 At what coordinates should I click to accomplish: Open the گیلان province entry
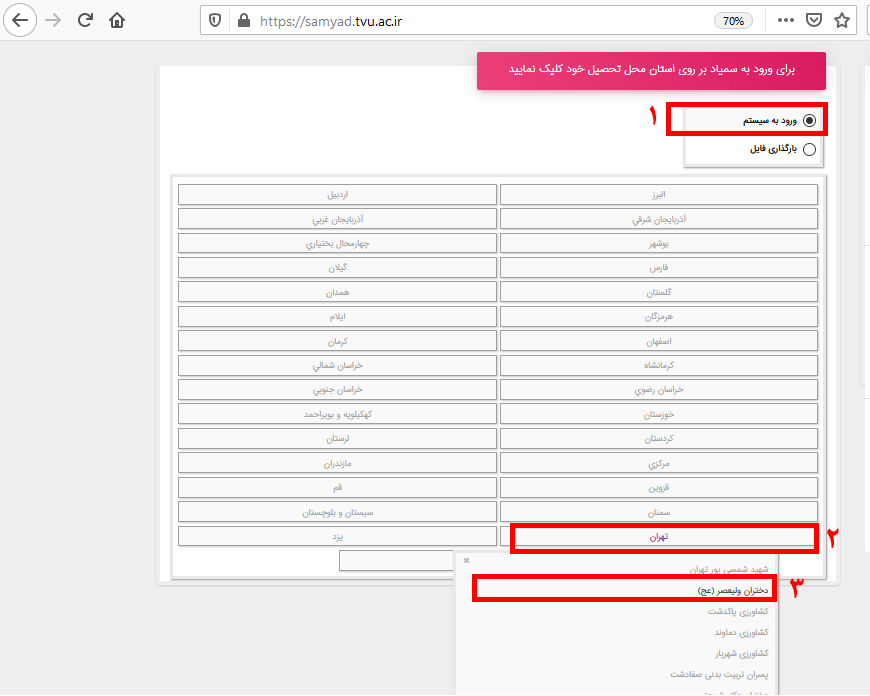click(337, 268)
